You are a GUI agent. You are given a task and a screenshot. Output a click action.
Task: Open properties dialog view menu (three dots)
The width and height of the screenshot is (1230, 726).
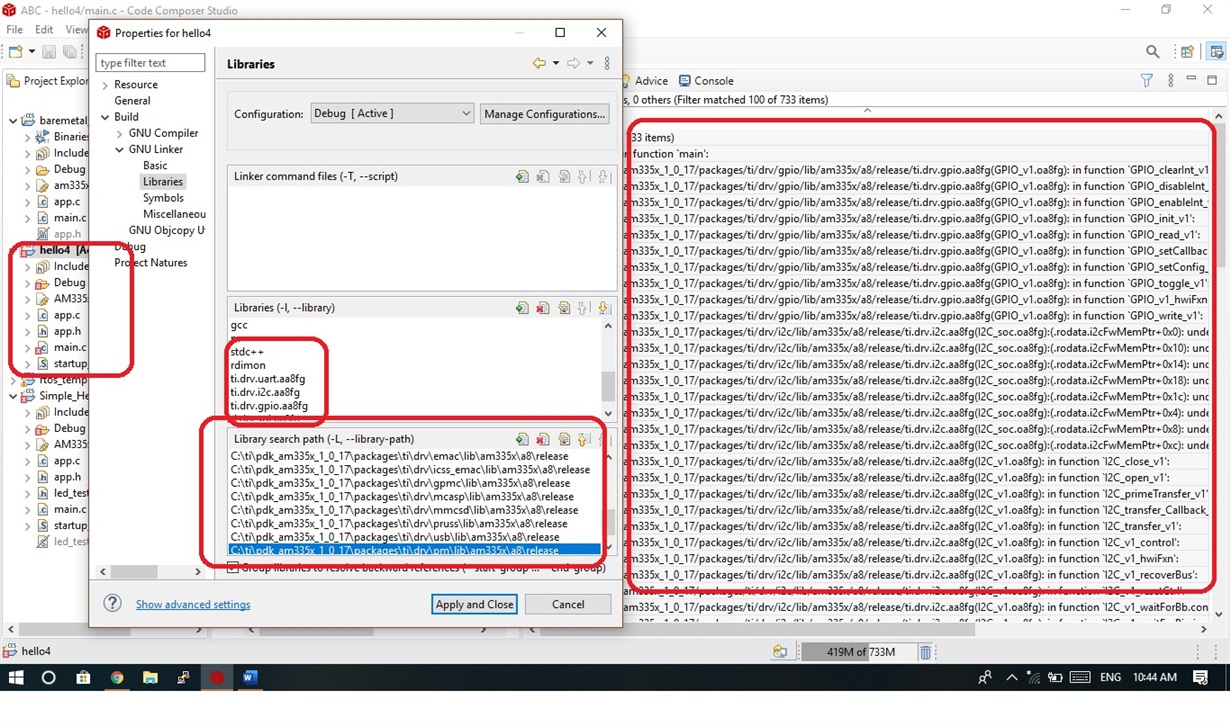point(607,63)
